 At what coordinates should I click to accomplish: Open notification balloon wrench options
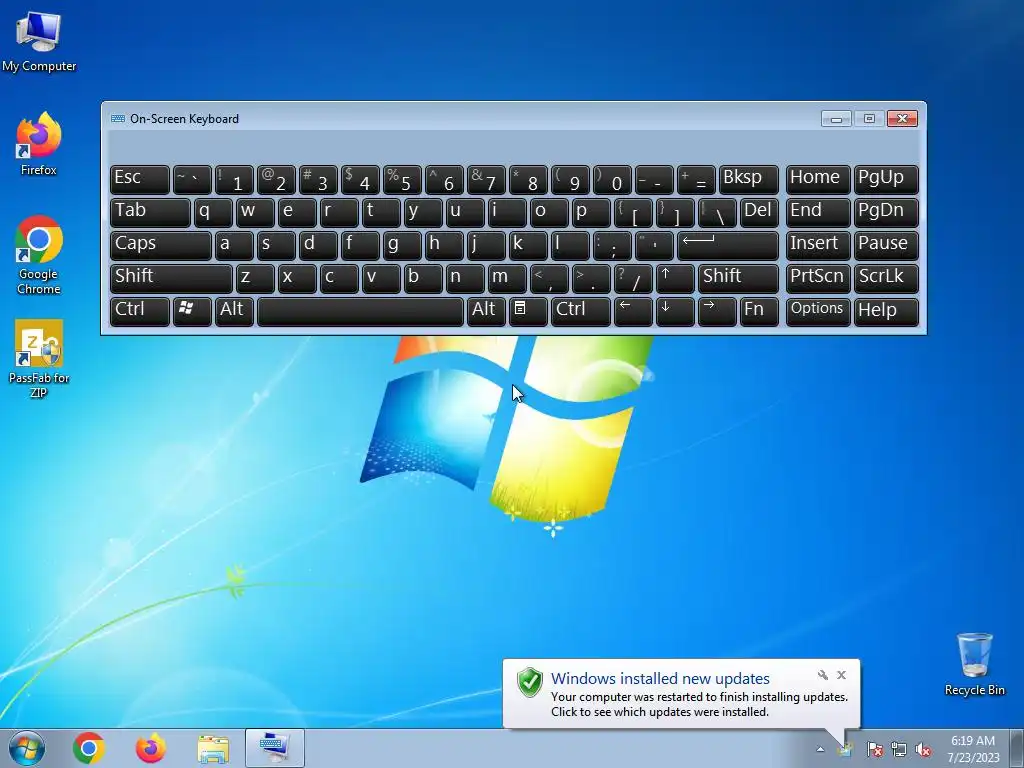pos(823,675)
